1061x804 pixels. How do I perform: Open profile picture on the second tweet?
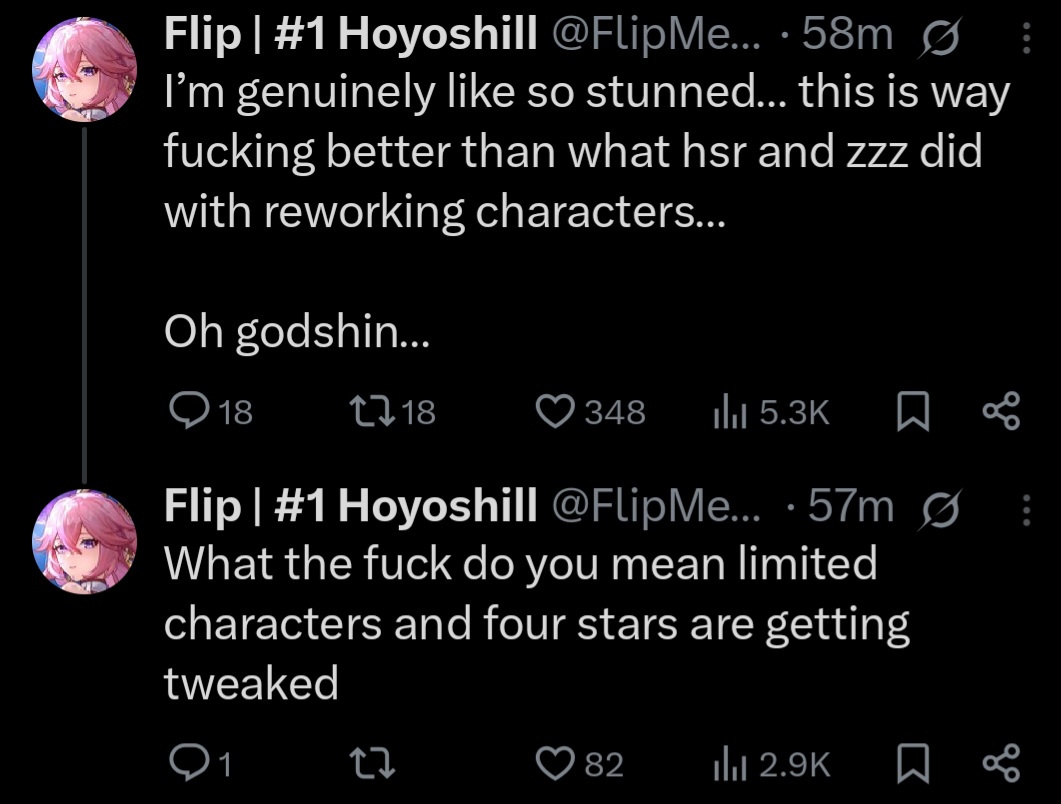[x=85, y=541]
